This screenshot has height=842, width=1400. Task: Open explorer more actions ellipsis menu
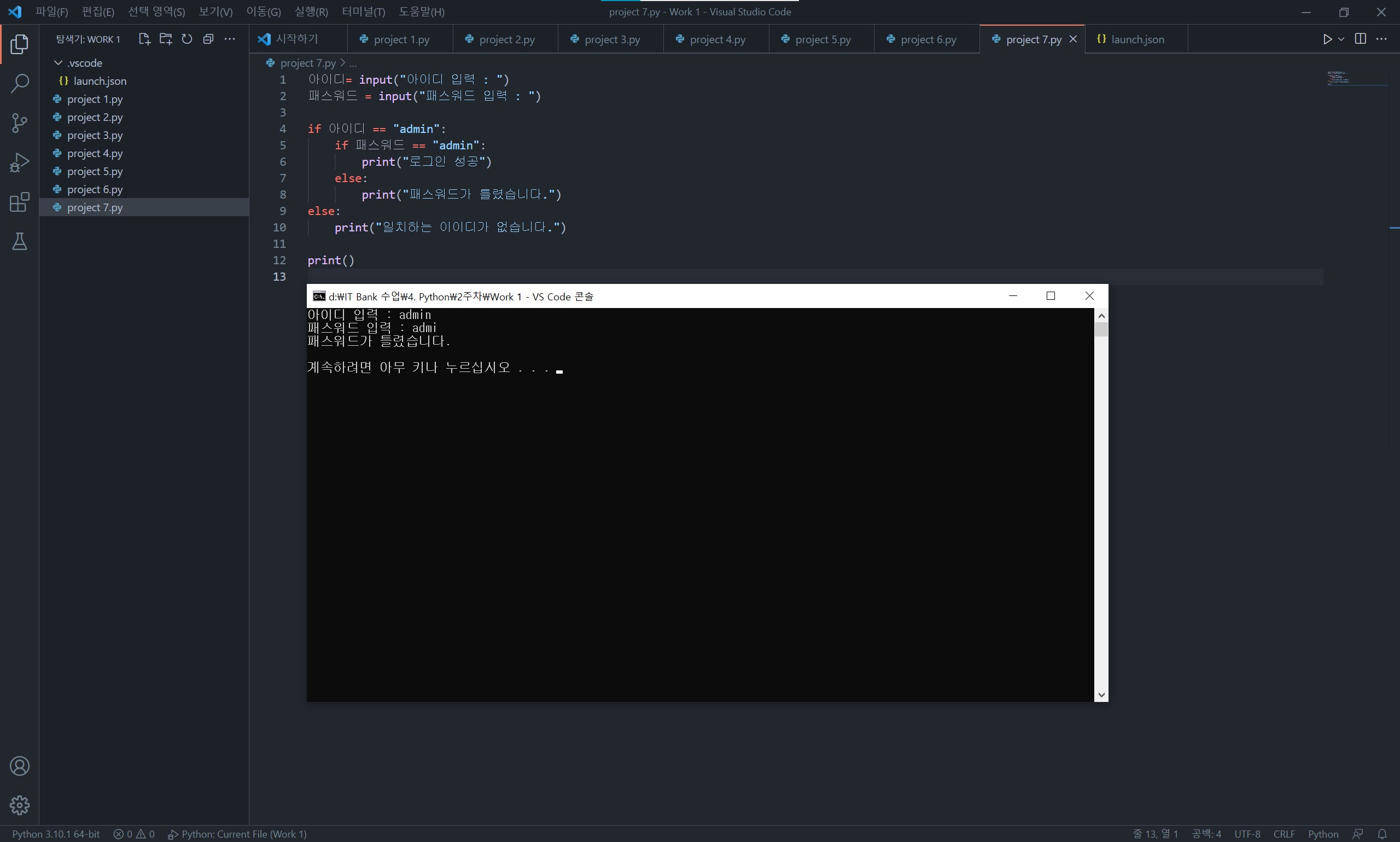[230, 39]
